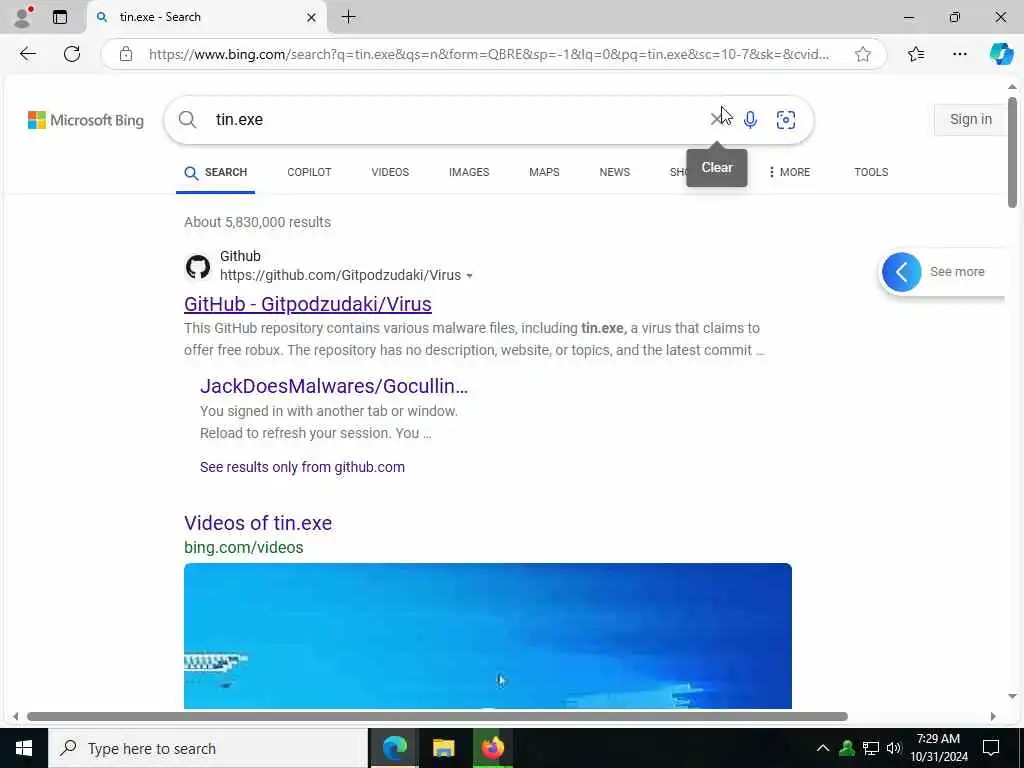Click the horizontal scrollbar thumb
The width and height of the screenshot is (1024, 768).
coord(437,716)
